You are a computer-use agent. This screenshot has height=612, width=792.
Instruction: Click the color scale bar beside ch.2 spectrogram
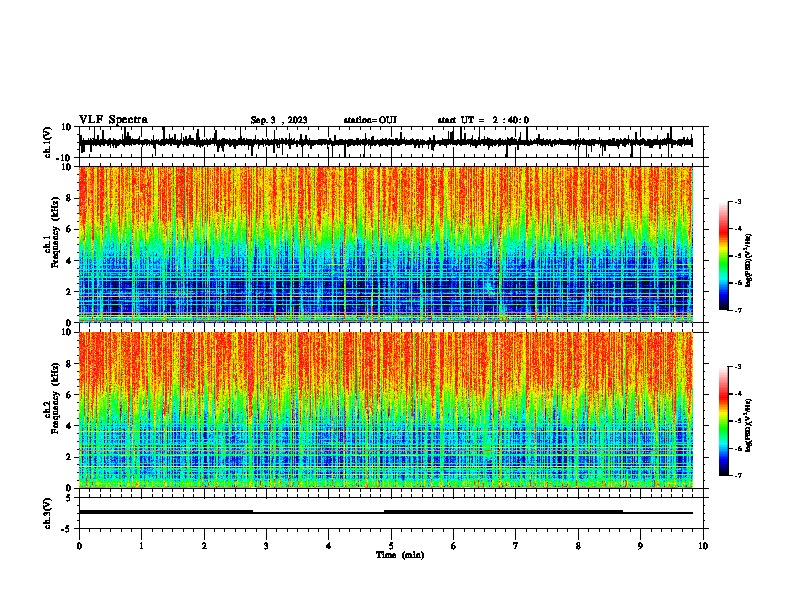point(724,421)
